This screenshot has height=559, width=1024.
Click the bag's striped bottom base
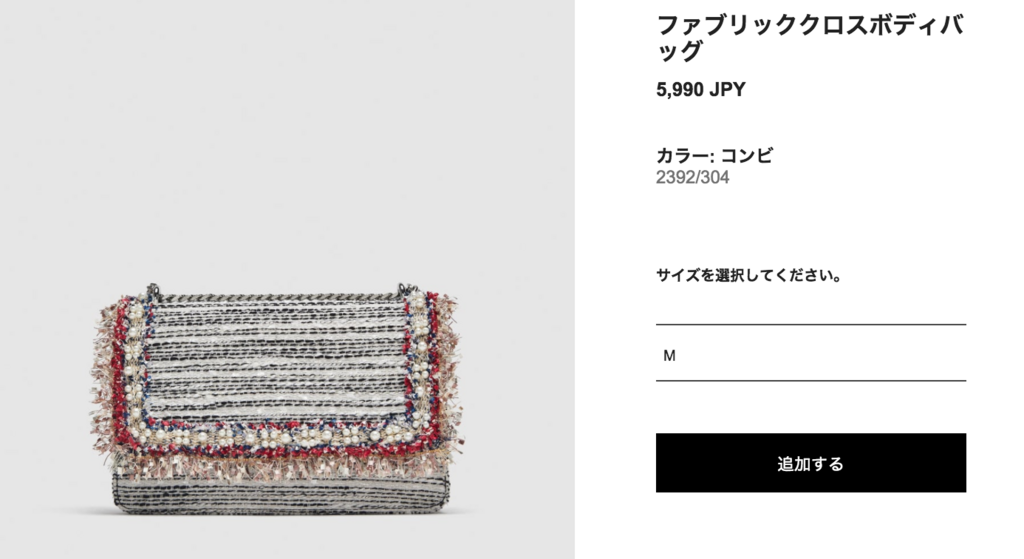[x=281, y=493]
